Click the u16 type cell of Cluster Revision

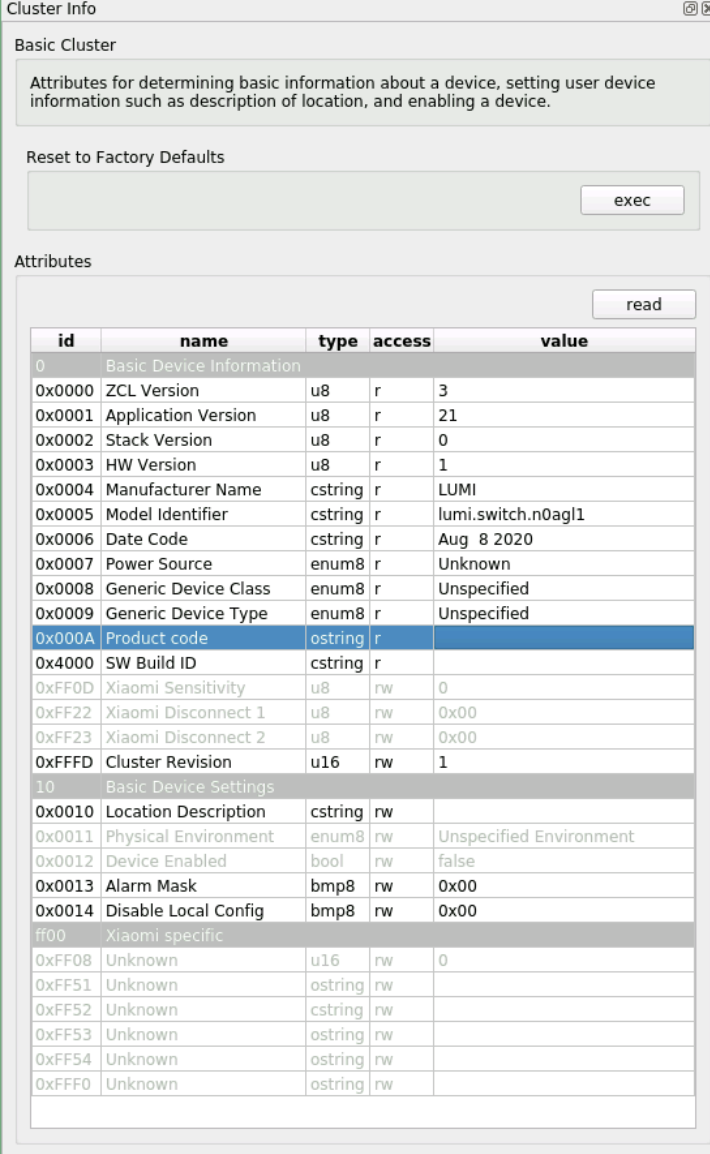click(x=338, y=762)
